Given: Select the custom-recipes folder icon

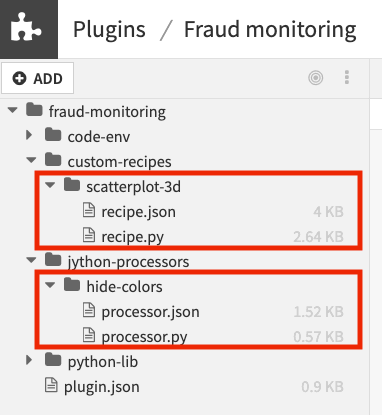Looking at the screenshot, I should pyautogui.click(x=53, y=159).
